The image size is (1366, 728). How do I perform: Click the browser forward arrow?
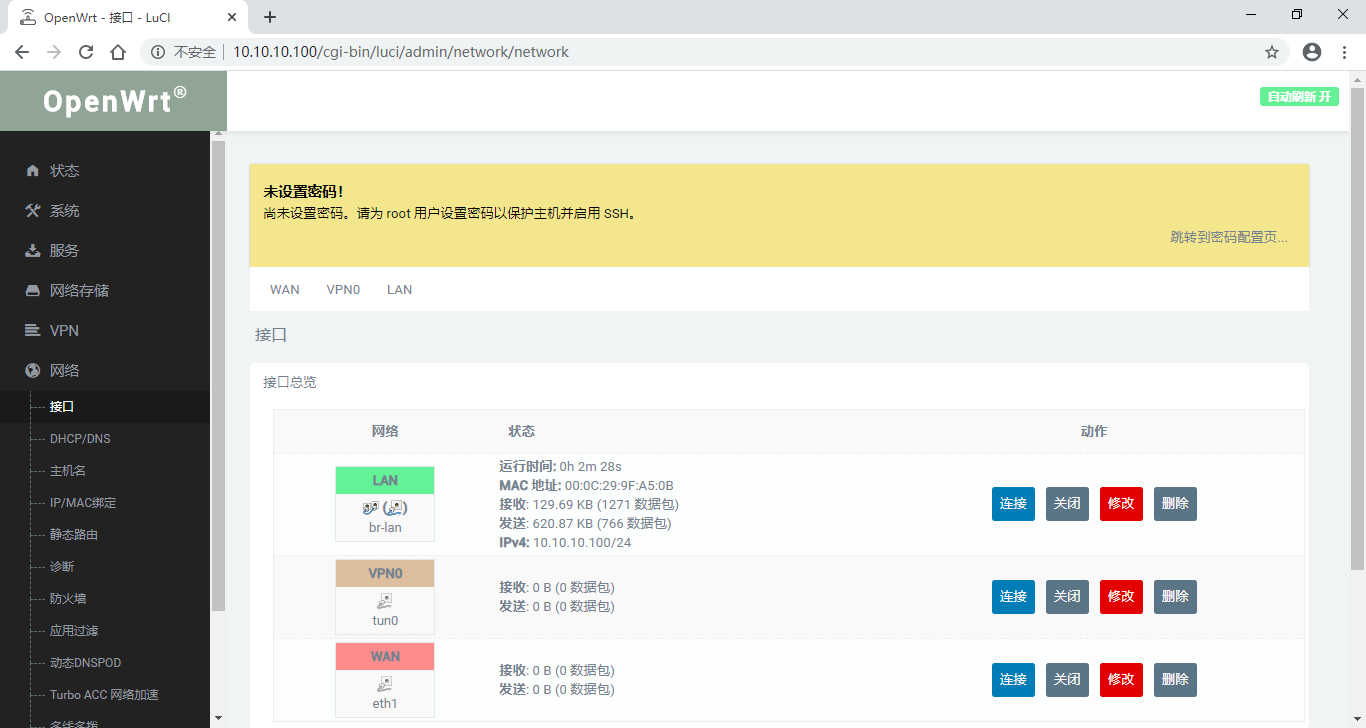pyautogui.click(x=54, y=52)
